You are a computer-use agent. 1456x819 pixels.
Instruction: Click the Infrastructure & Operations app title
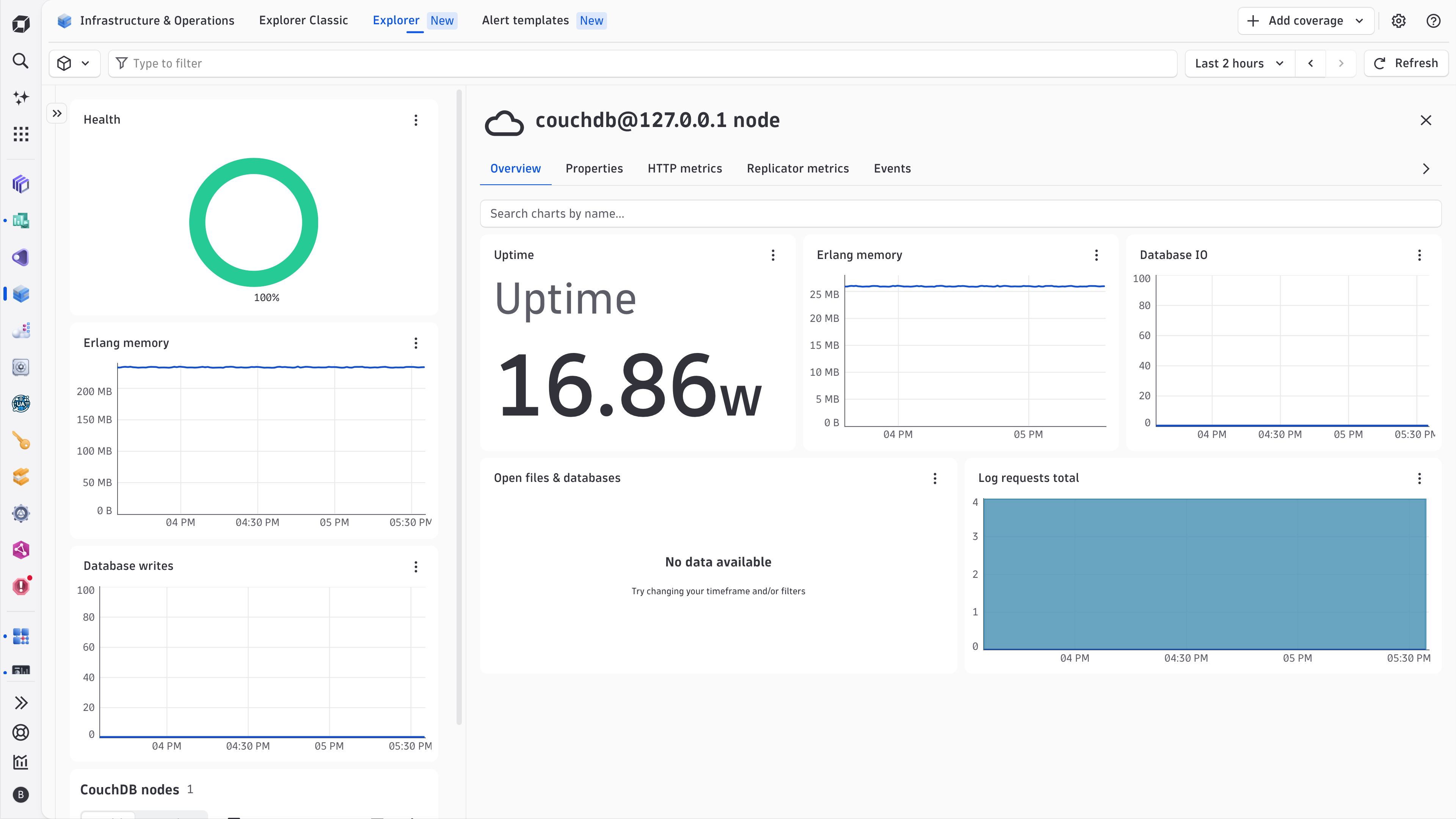(x=157, y=21)
